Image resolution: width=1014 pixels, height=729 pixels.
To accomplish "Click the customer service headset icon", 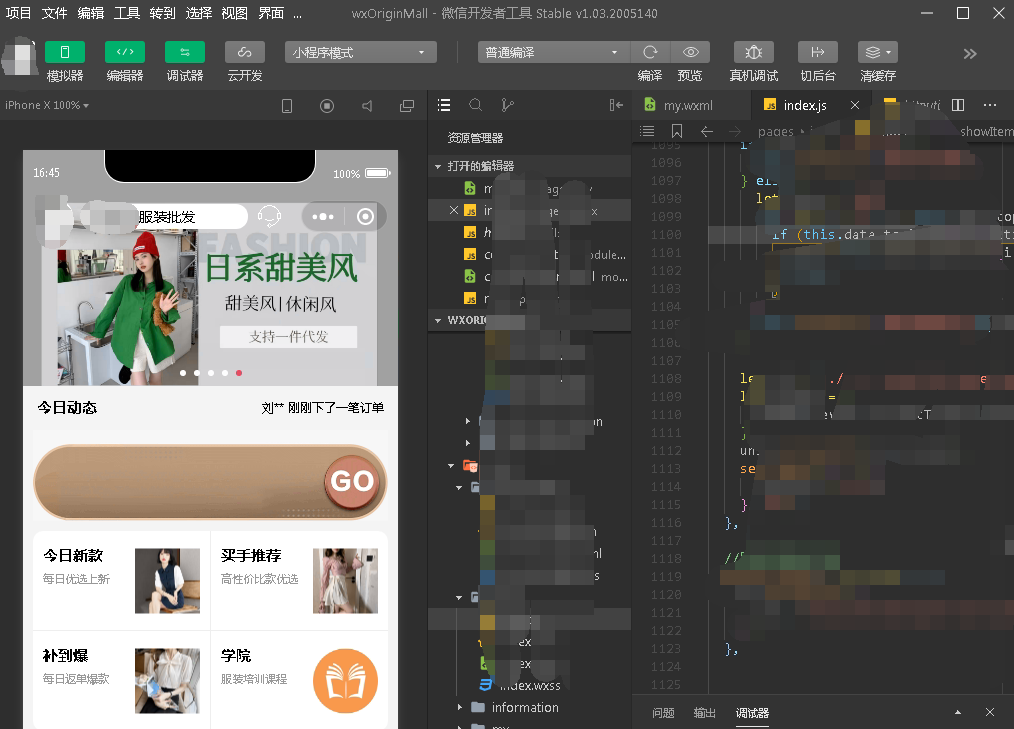I will tap(269, 216).
